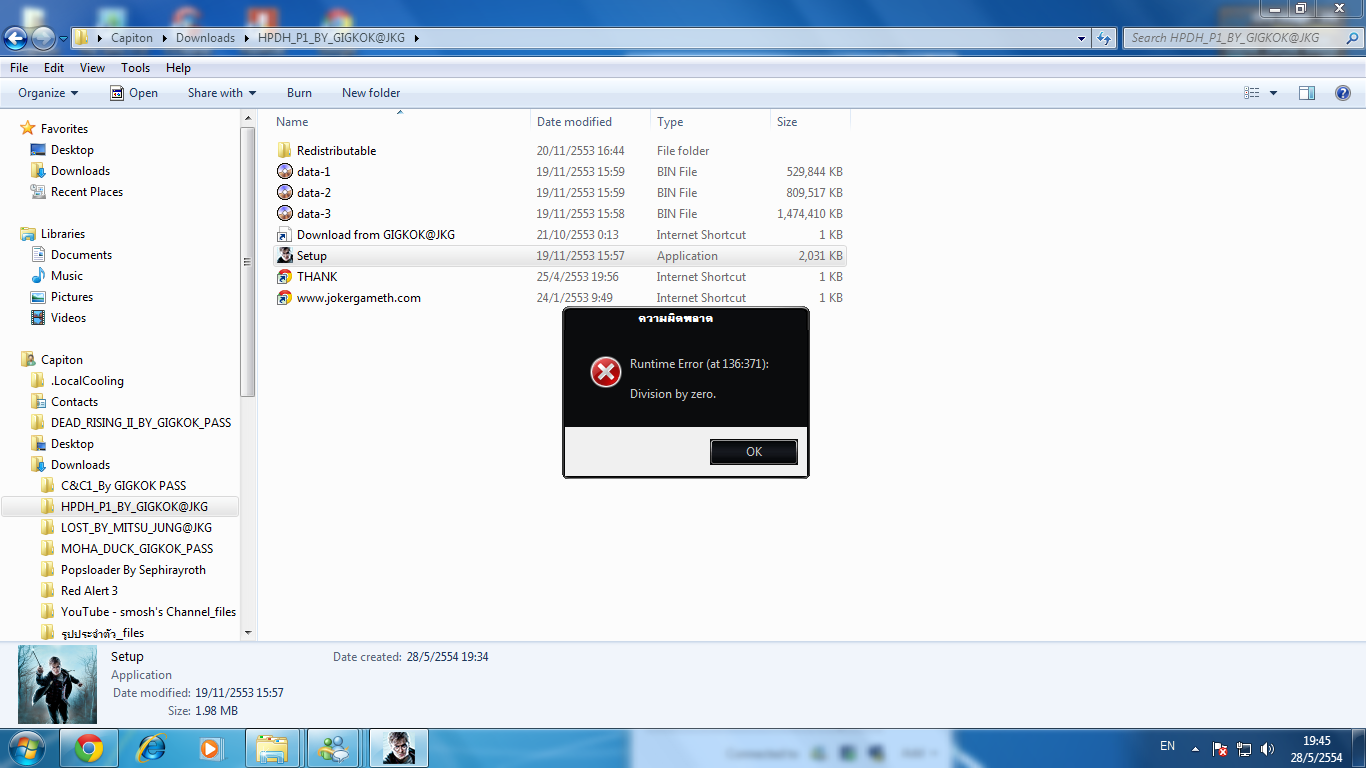The height and width of the screenshot is (768, 1366).
Task: Launch Internet Explorer taskbar icon
Action: click(x=151, y=748)
